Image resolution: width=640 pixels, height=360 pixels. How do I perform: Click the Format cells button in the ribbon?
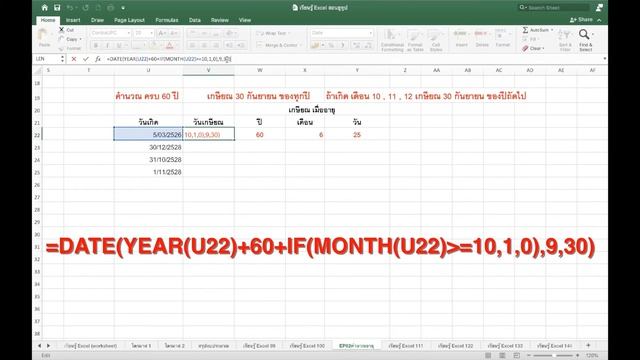coord(502,38)
